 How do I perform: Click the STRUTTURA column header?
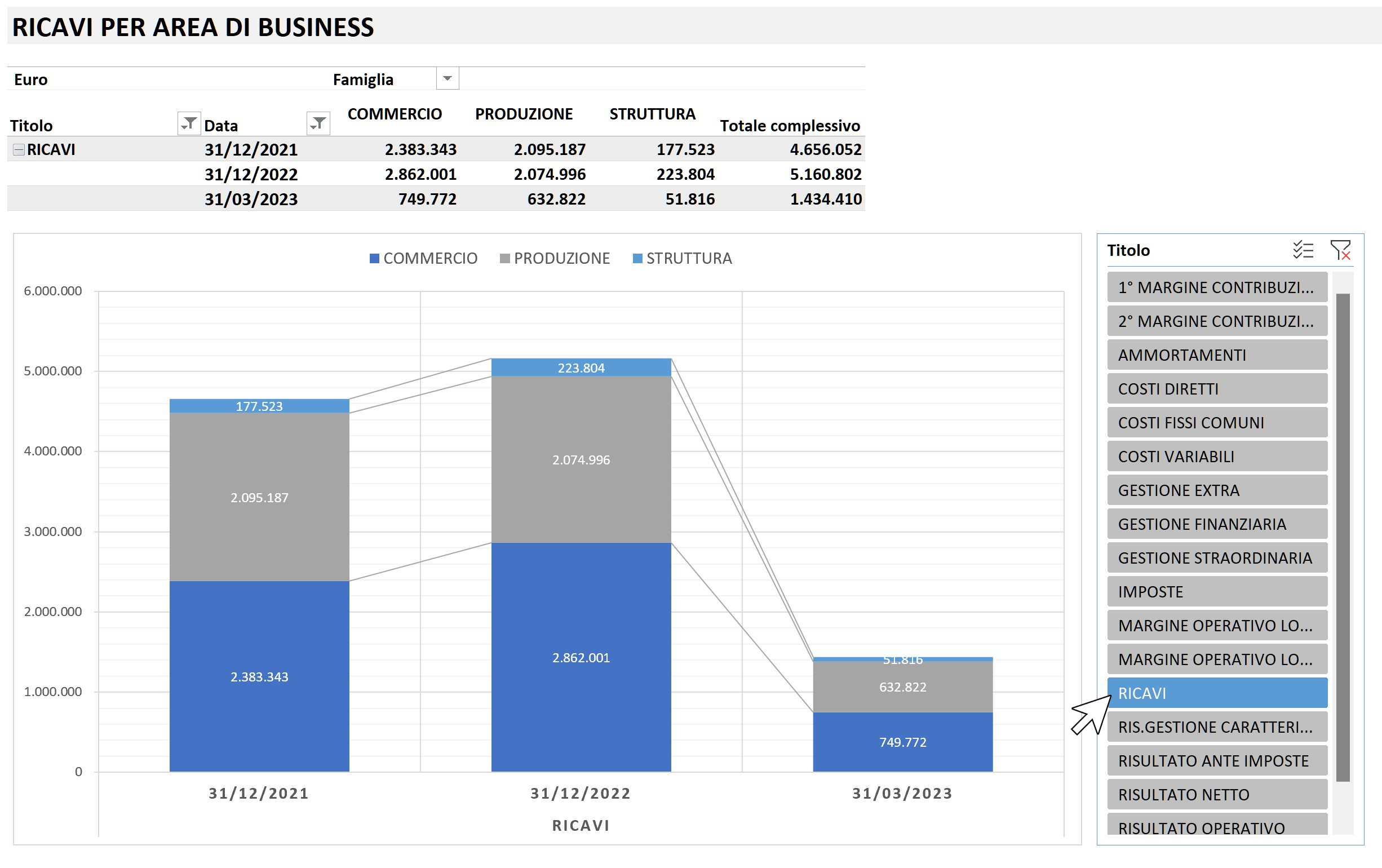[x=653, y=114]
